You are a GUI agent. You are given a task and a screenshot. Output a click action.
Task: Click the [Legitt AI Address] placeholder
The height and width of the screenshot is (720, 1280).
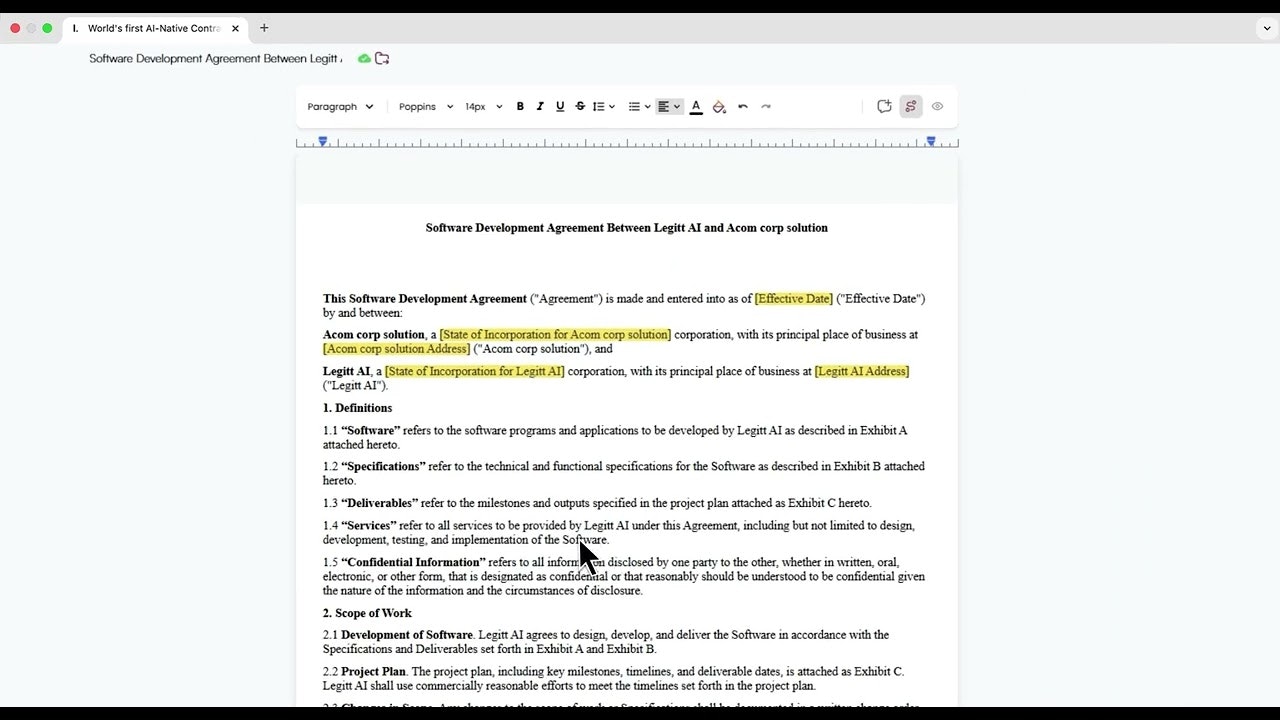pyautogui.click(x=862, y=372)
